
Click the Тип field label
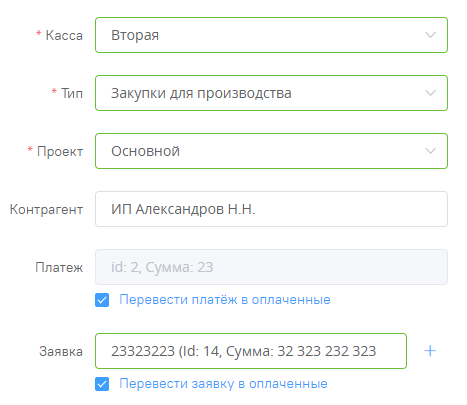click(72, 93)
